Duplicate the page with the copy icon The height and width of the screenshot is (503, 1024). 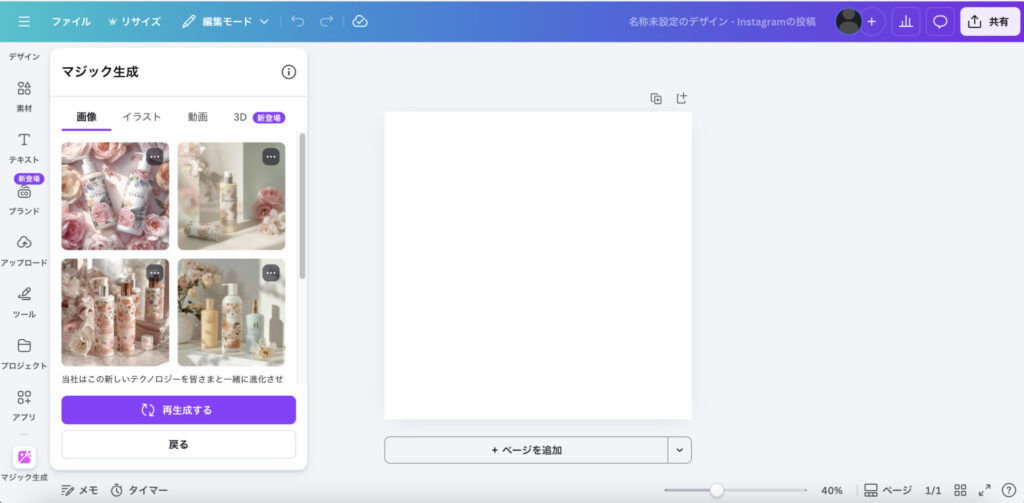[x=656, y=99]
